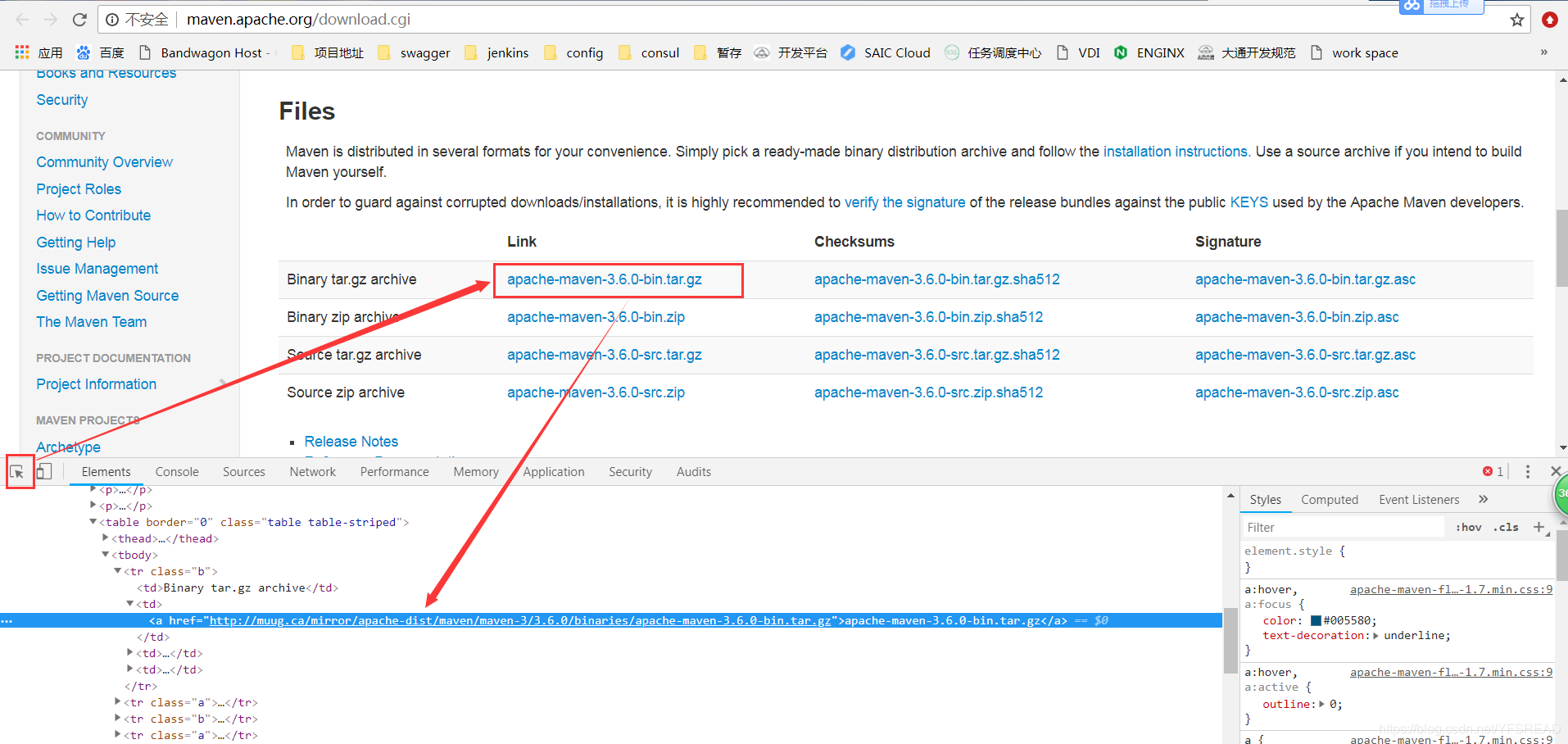Image resolution: width=1568 pixels, height=744 pixels.
Task: Activate the DevTools element inspector
Action: pyautogui.click(x=17, y=472)
